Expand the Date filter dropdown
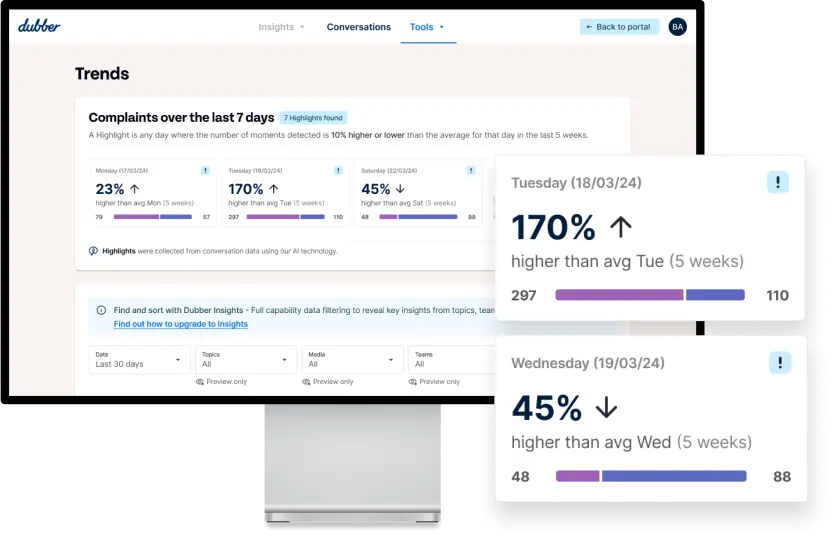Viewport: 834px width, 540px height. [139, 359]
